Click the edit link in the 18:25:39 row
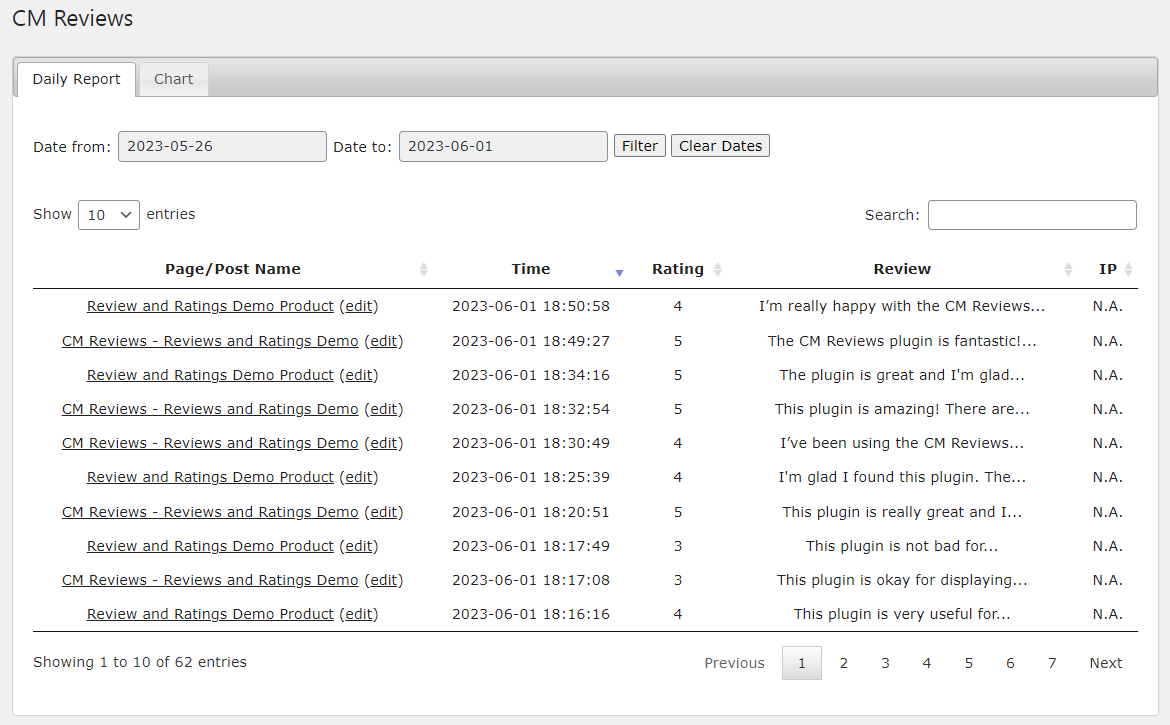Image resolution: width=1170 pixels, height=725 pixels. [x=359, y=477]
